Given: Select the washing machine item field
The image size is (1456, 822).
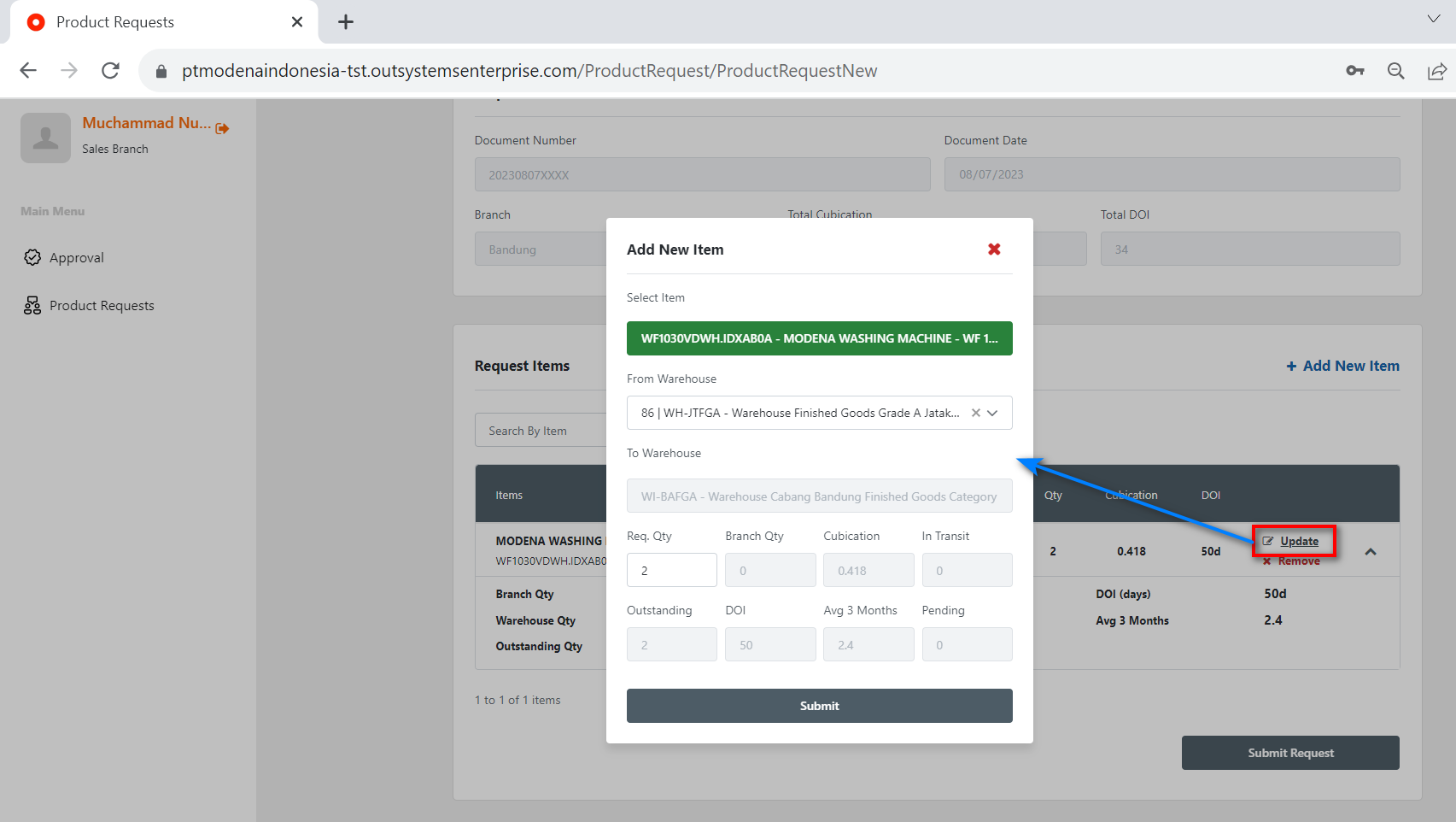Looking at the screenshot, I should click(x=819, y=338).
